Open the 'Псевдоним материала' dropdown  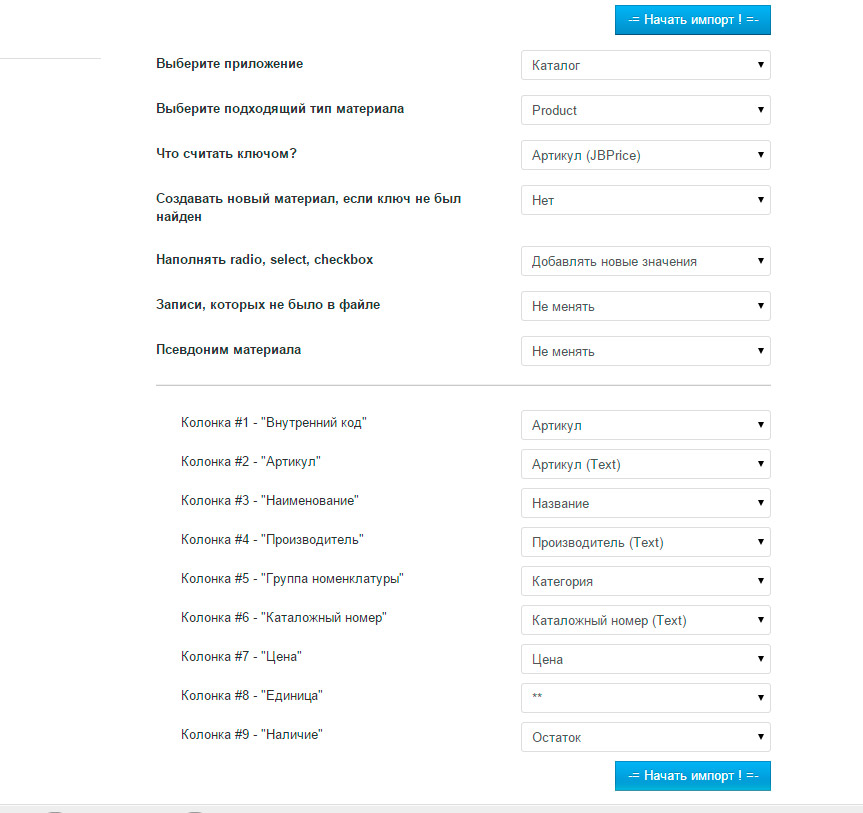tap(645, 351)
